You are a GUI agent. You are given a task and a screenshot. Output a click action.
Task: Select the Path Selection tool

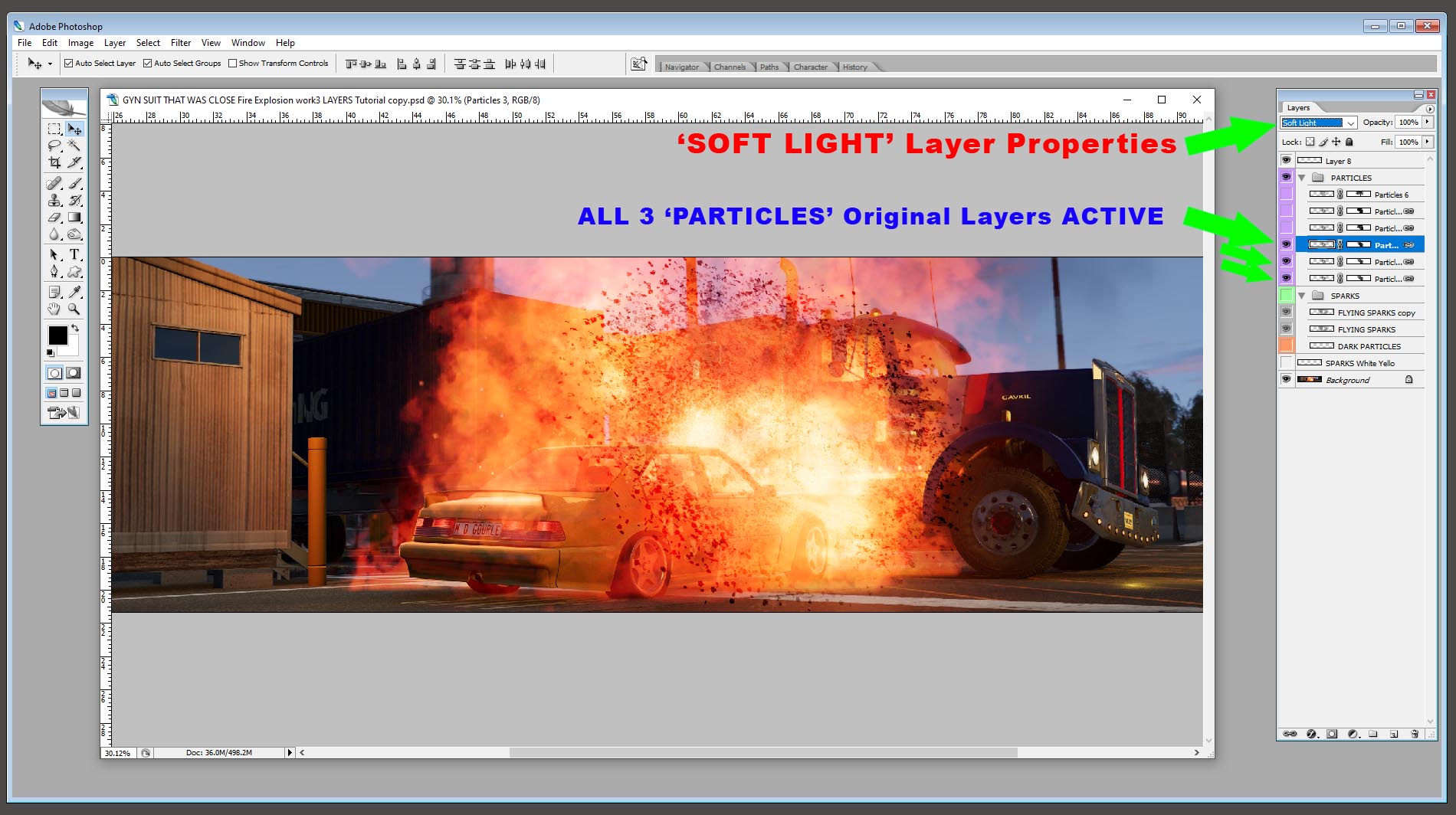tap(54, 254)
